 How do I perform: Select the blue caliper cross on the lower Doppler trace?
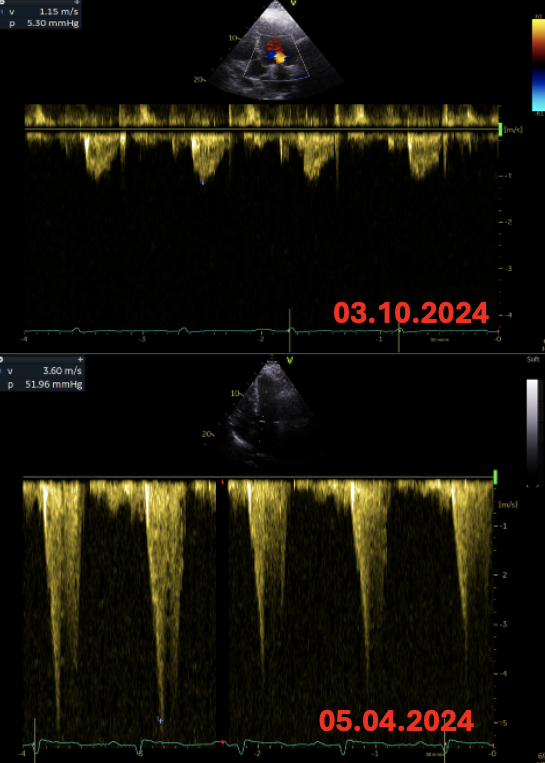click(160, 720)
